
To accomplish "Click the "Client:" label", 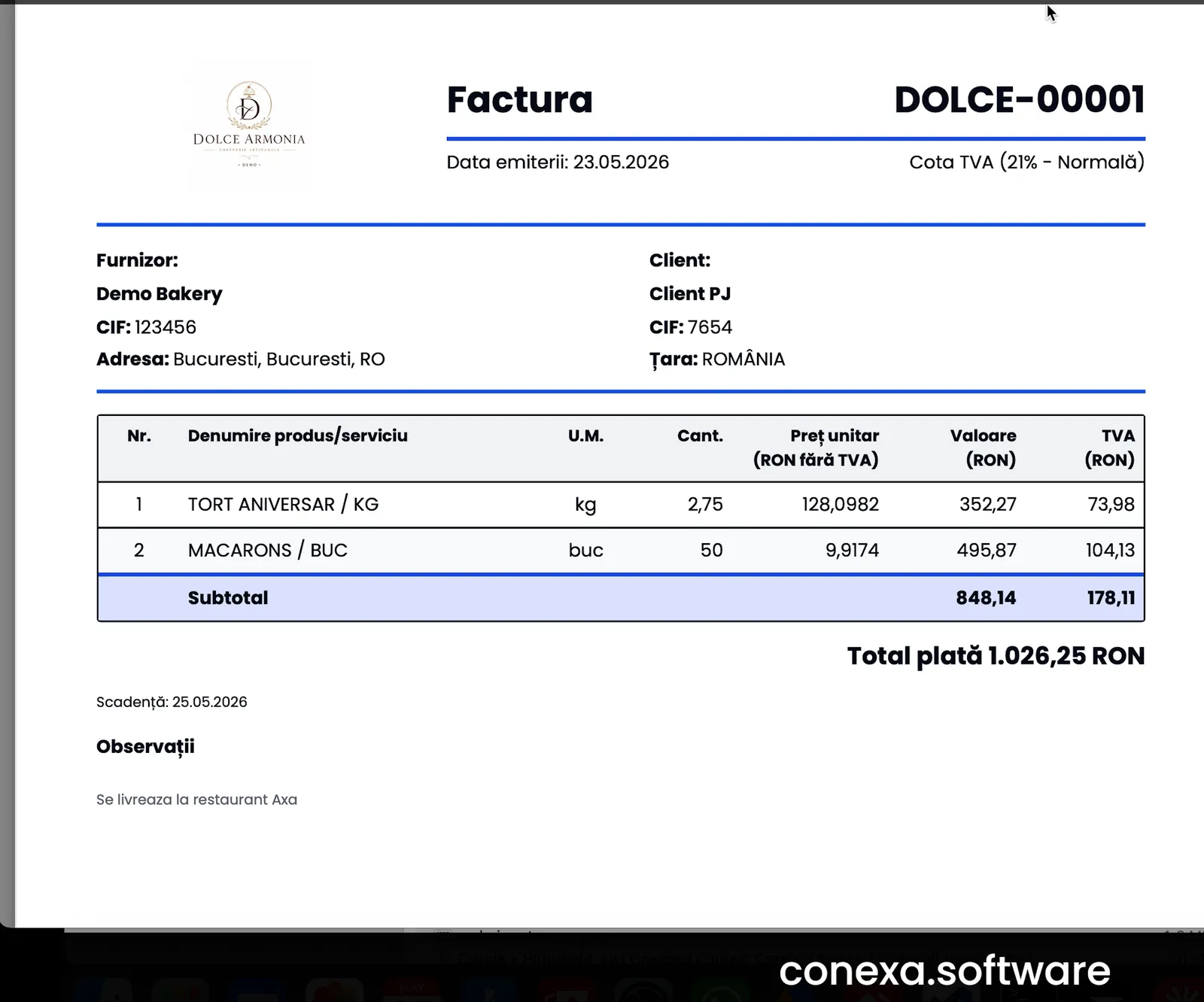I will pyautogui.click(x=680, y=260).
